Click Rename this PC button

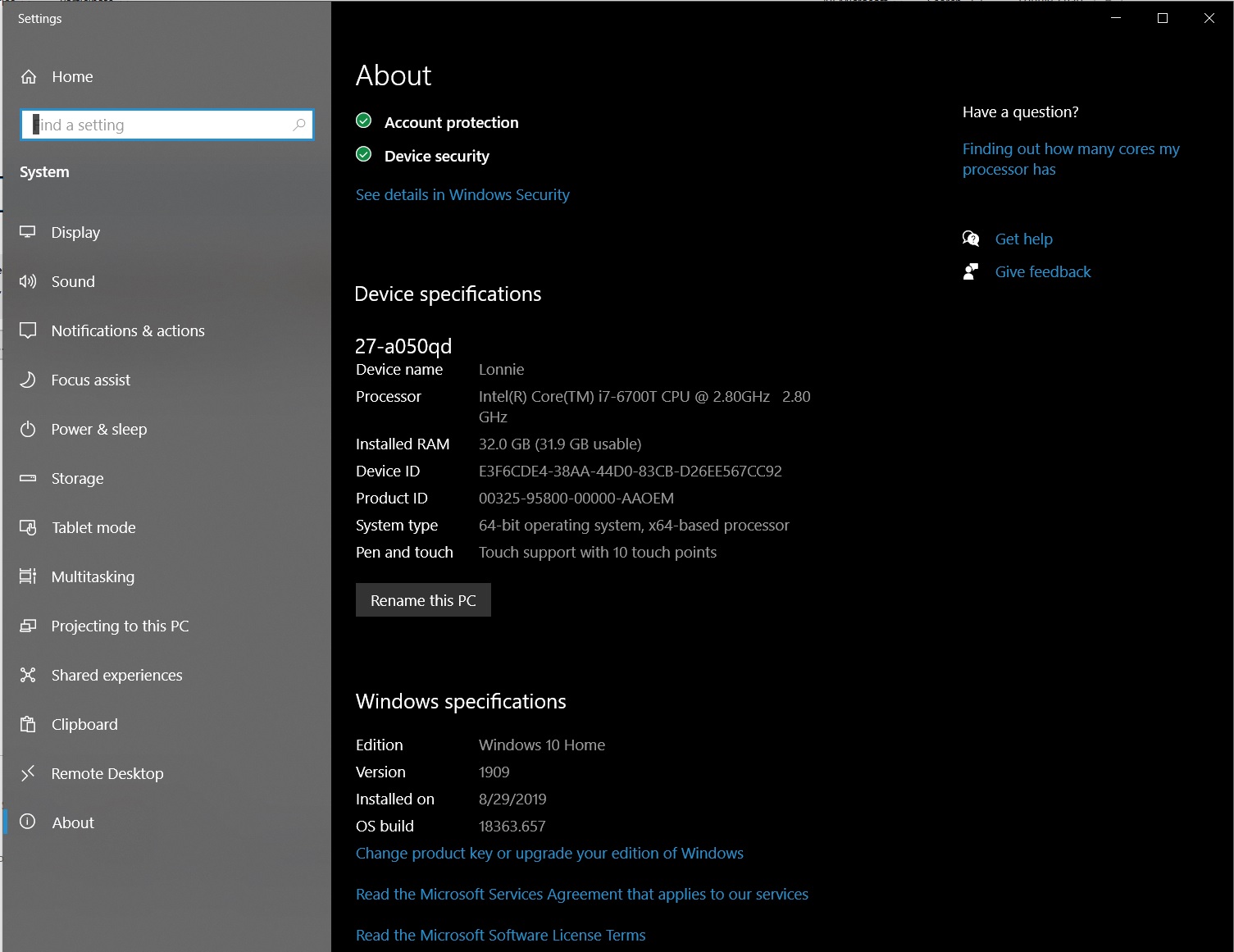coord(423,600)
